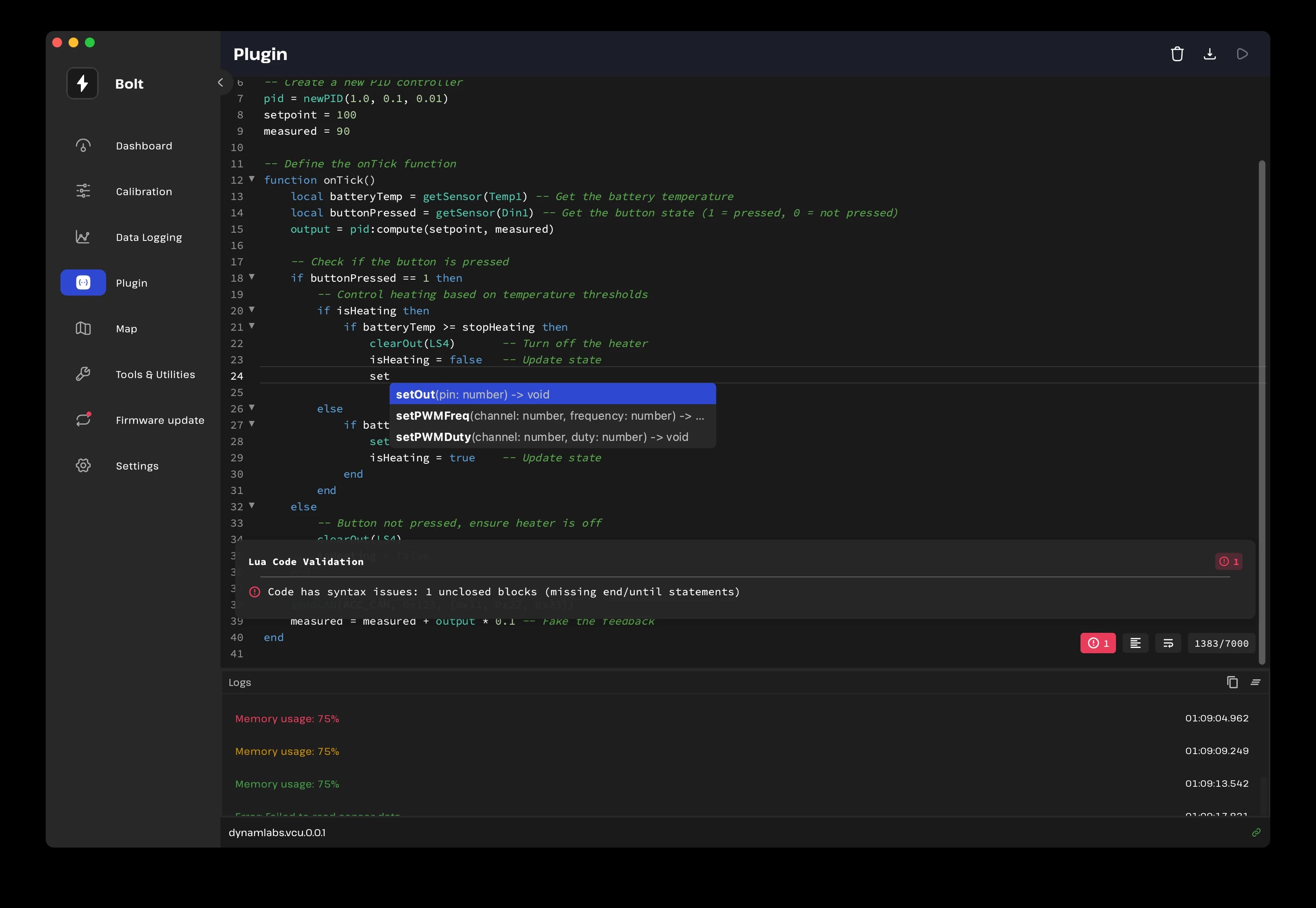Click the Bolt app name text

click(x=129, y=84)
